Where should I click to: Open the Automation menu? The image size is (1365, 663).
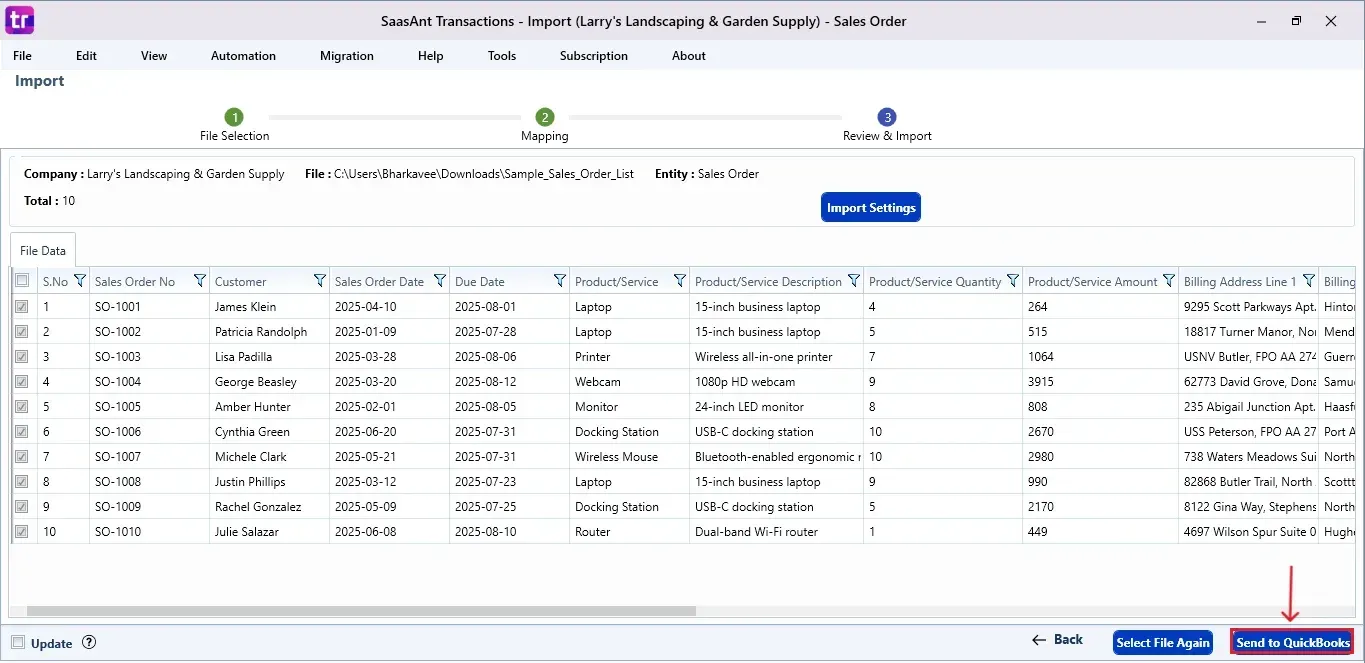pyautogui.click(x=243, y=56)
